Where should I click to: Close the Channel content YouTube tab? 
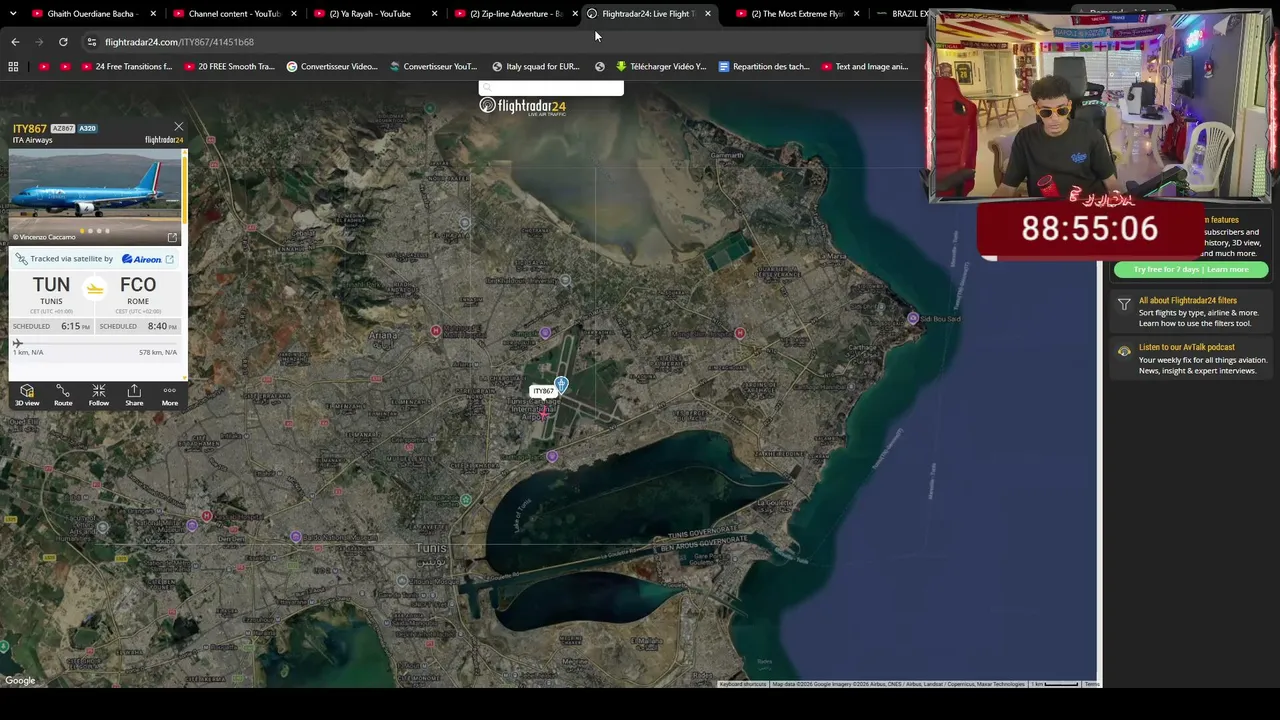[294, 14]
